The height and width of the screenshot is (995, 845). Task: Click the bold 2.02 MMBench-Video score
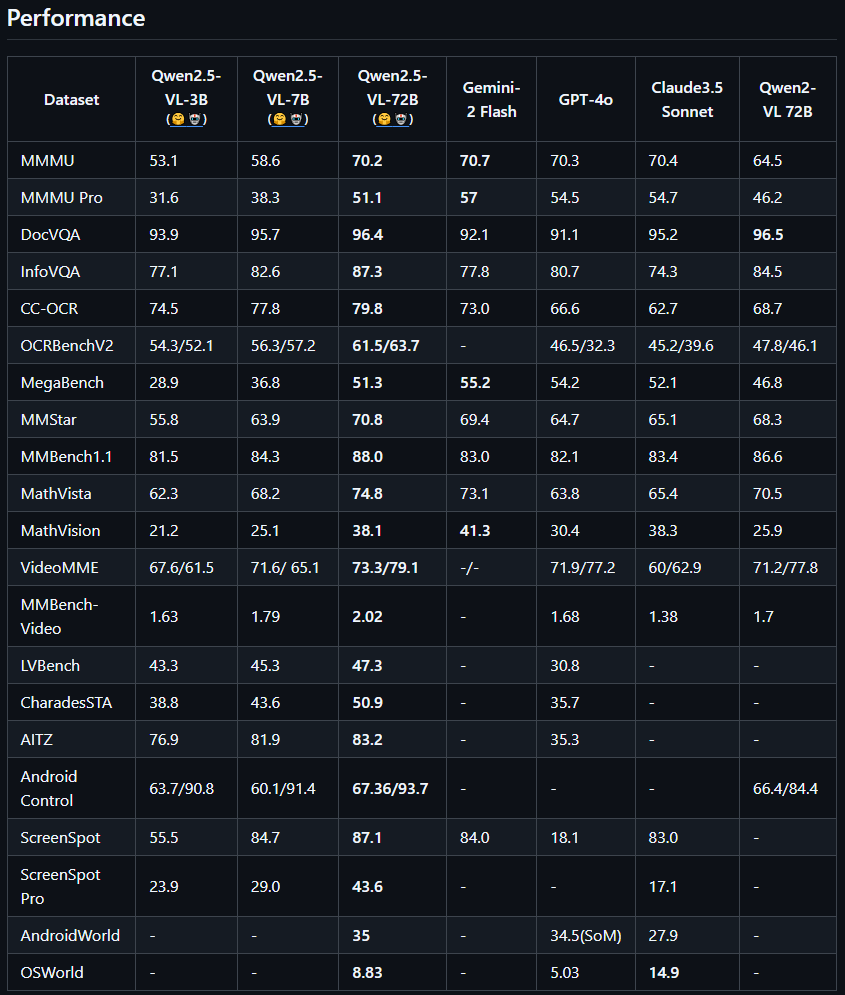tap(368, 616)
